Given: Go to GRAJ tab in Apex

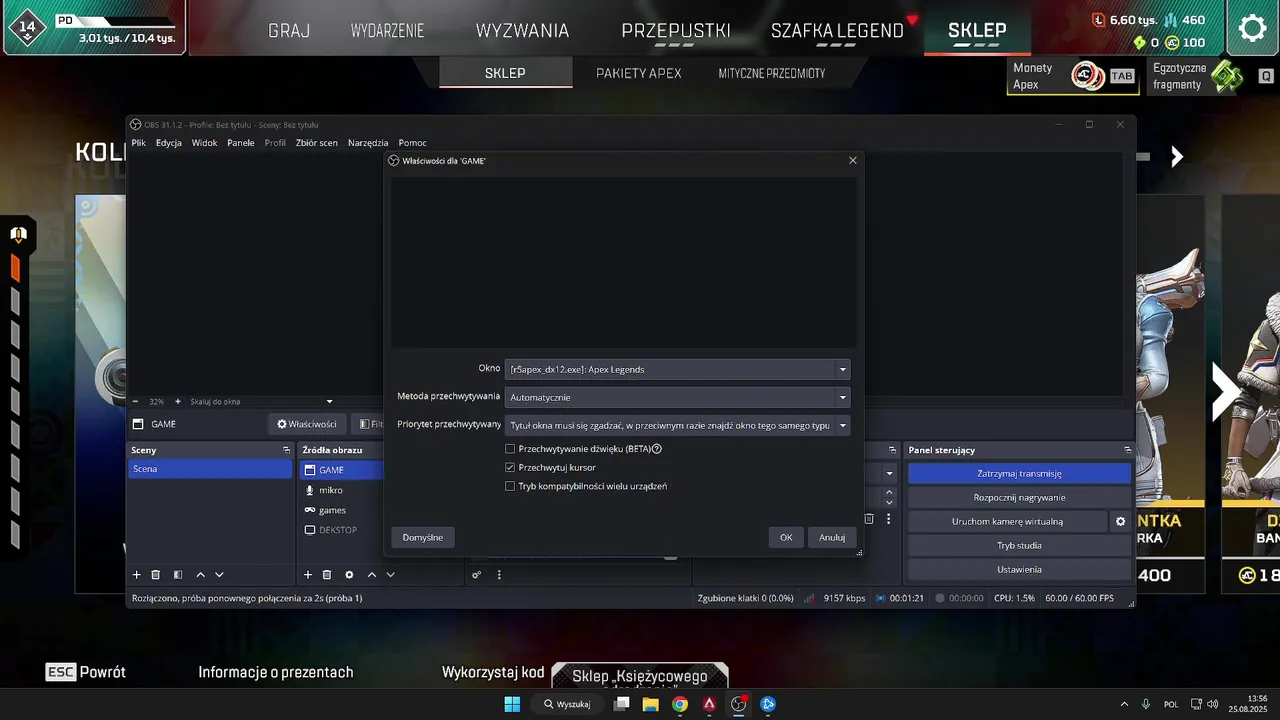Looking at the screenshot, I should 289,30.
